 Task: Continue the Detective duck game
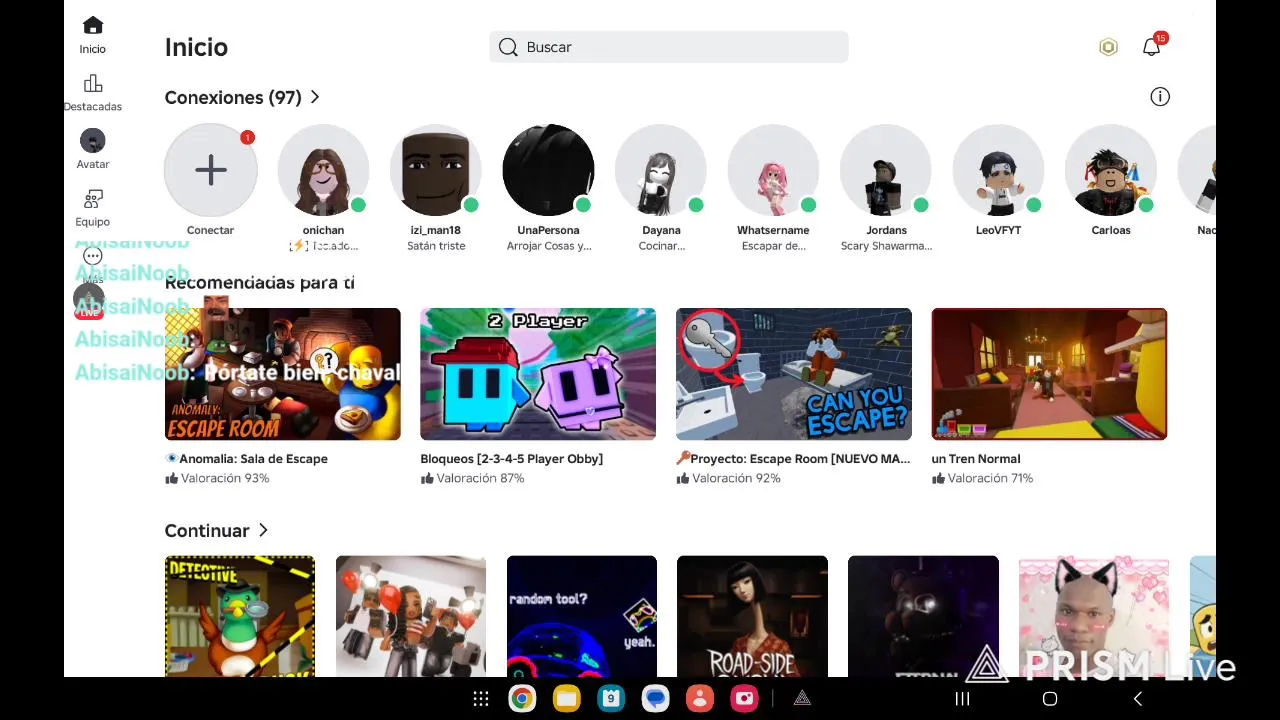coord(240,616)
